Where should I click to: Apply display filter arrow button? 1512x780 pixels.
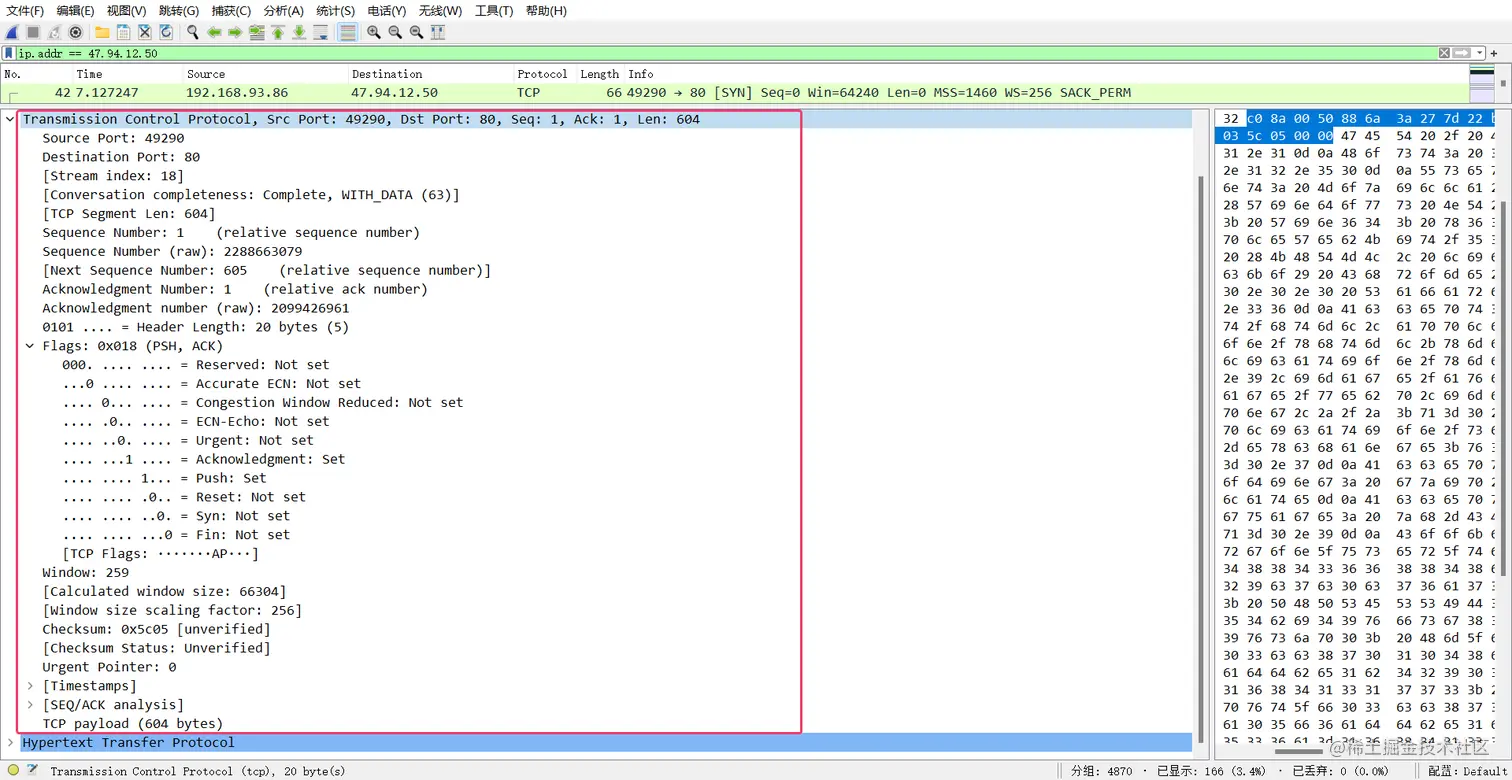click(x=1462, y=53)
